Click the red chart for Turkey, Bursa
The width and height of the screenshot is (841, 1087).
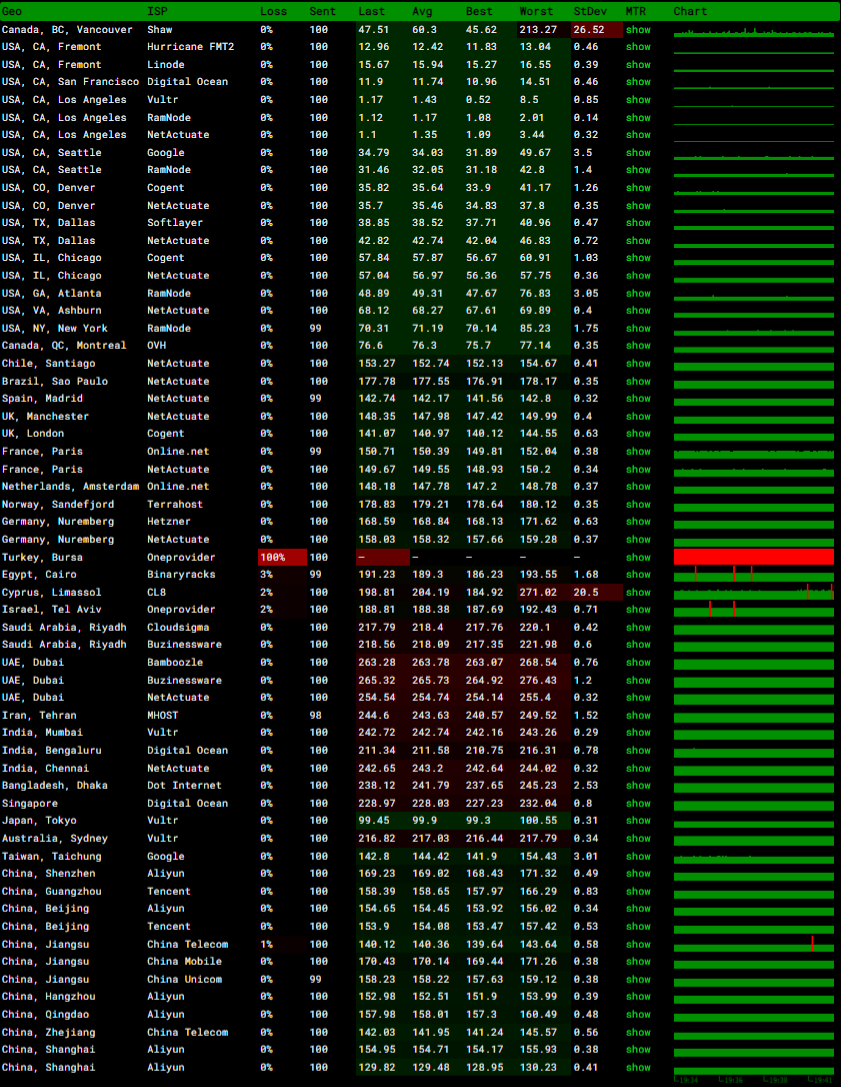[753, 557]
